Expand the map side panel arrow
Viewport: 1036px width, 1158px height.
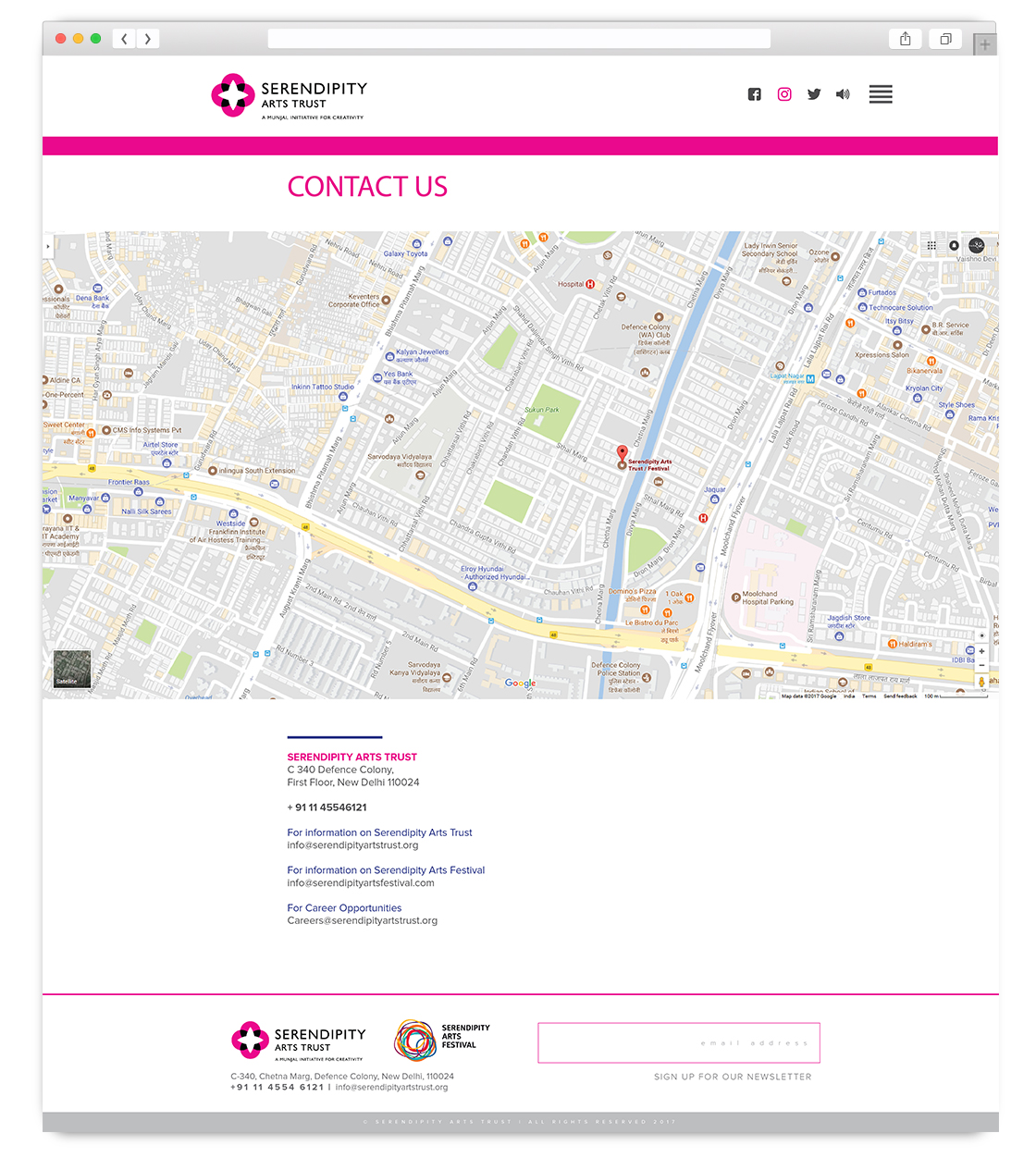[48, 246]
